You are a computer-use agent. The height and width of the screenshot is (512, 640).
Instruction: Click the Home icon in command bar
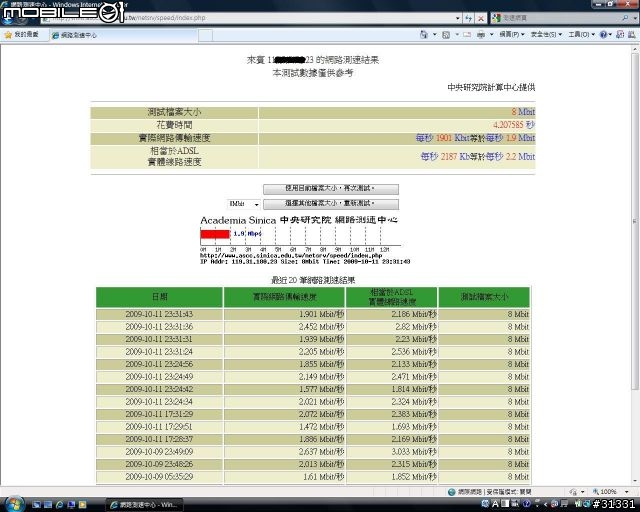(424, 35)
